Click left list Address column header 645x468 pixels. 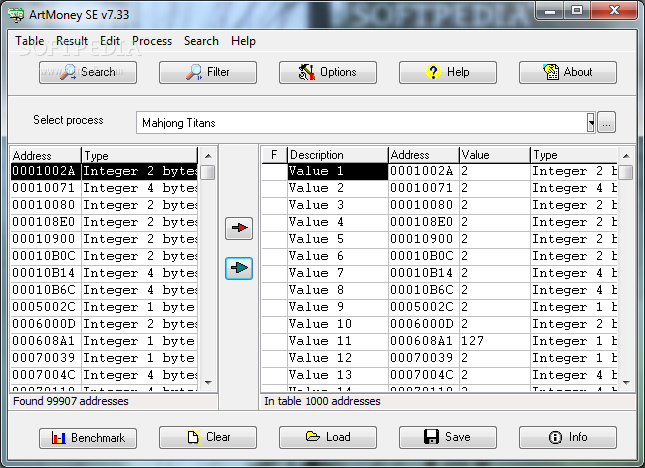click(x=46, y=155)
